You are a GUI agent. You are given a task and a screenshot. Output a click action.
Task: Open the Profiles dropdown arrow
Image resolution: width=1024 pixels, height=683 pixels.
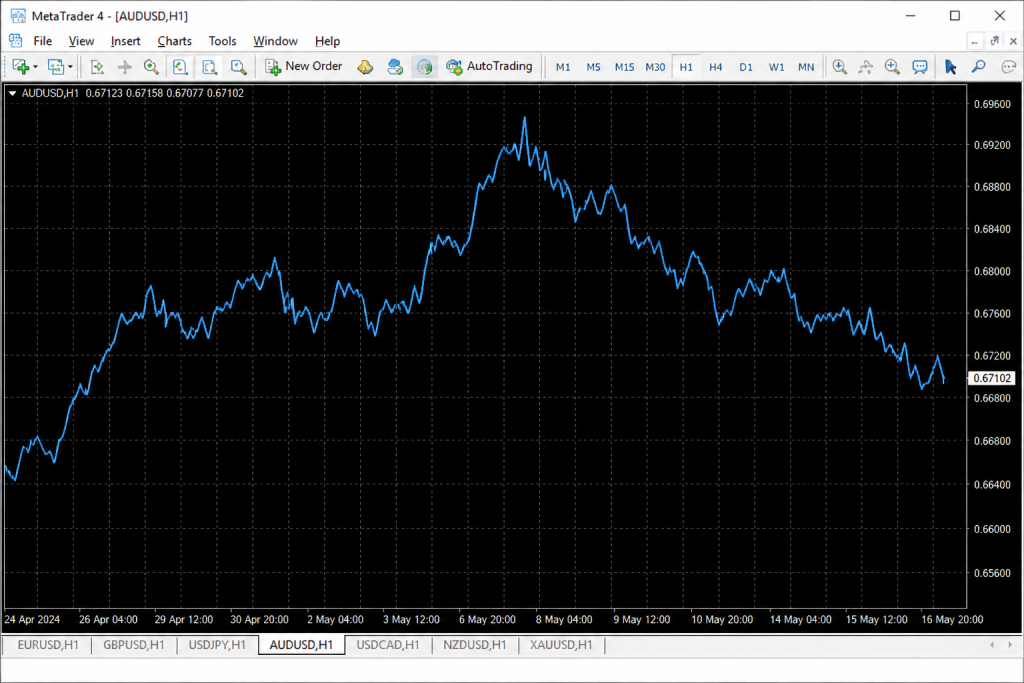tap(71, 67)
